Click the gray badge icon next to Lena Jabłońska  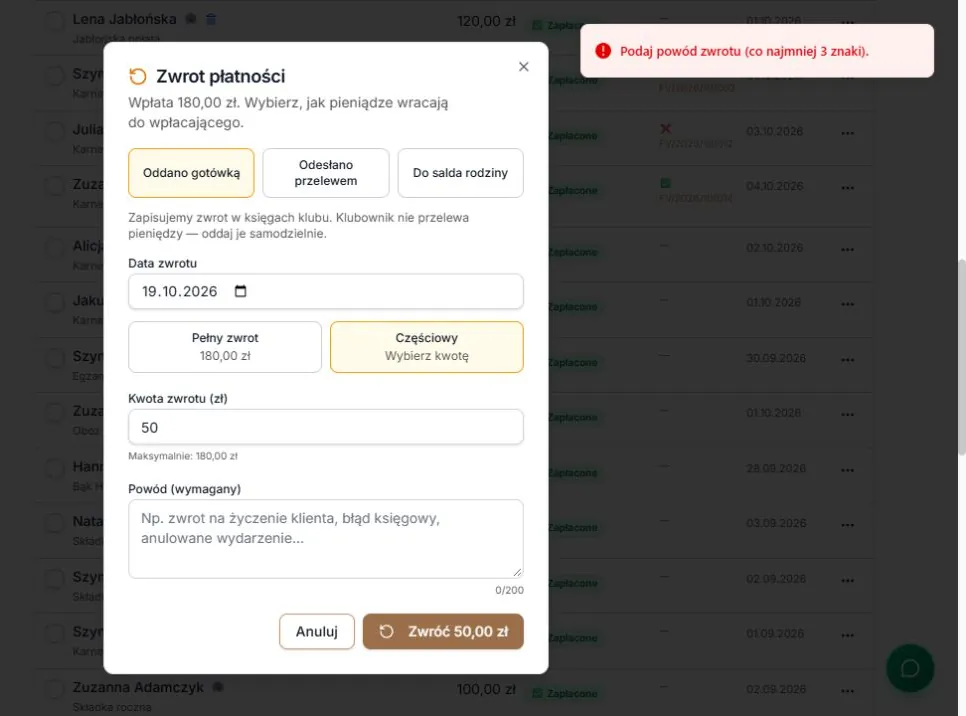coord(191,19)
